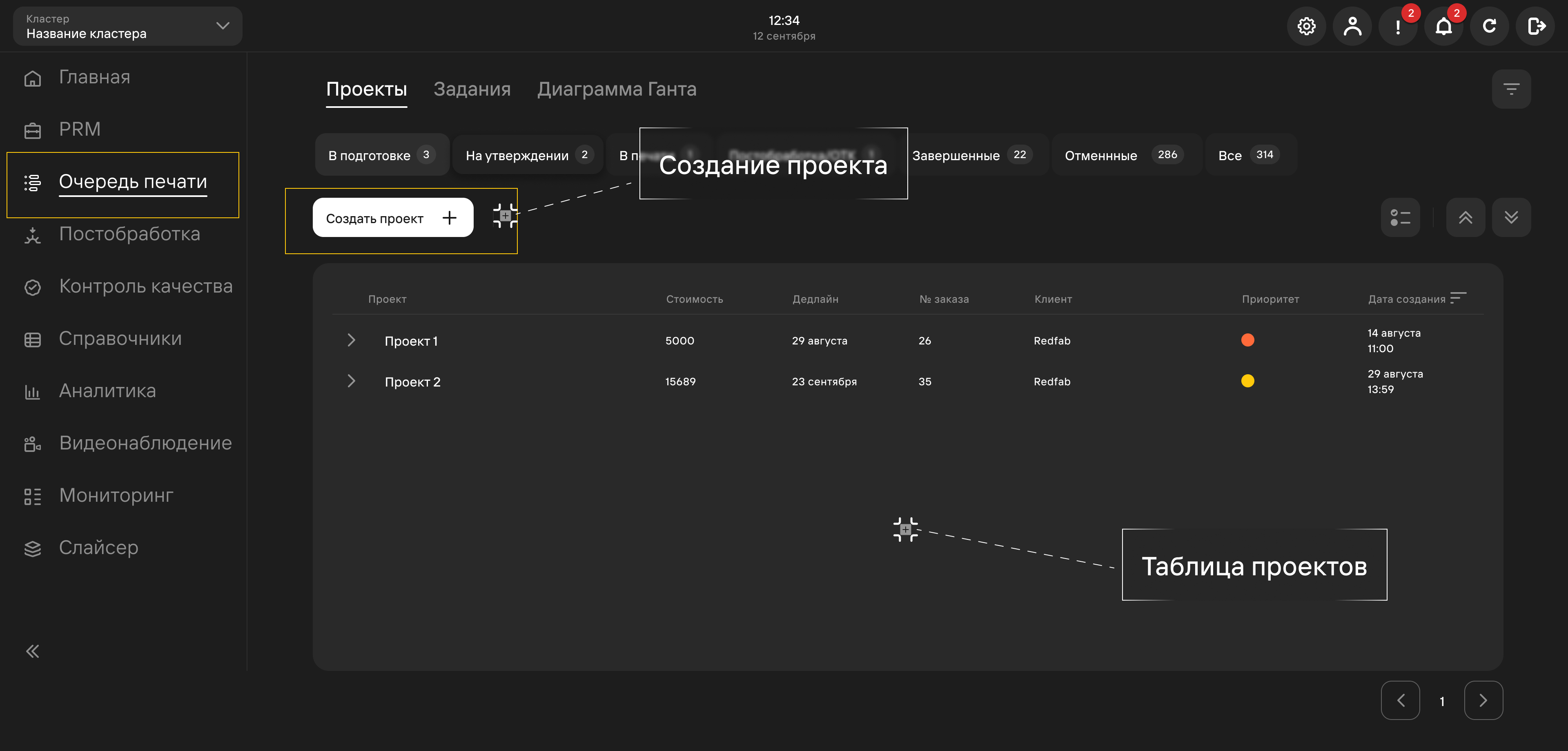Click orange priority dot of Проект 1

tap(1248, 340)
